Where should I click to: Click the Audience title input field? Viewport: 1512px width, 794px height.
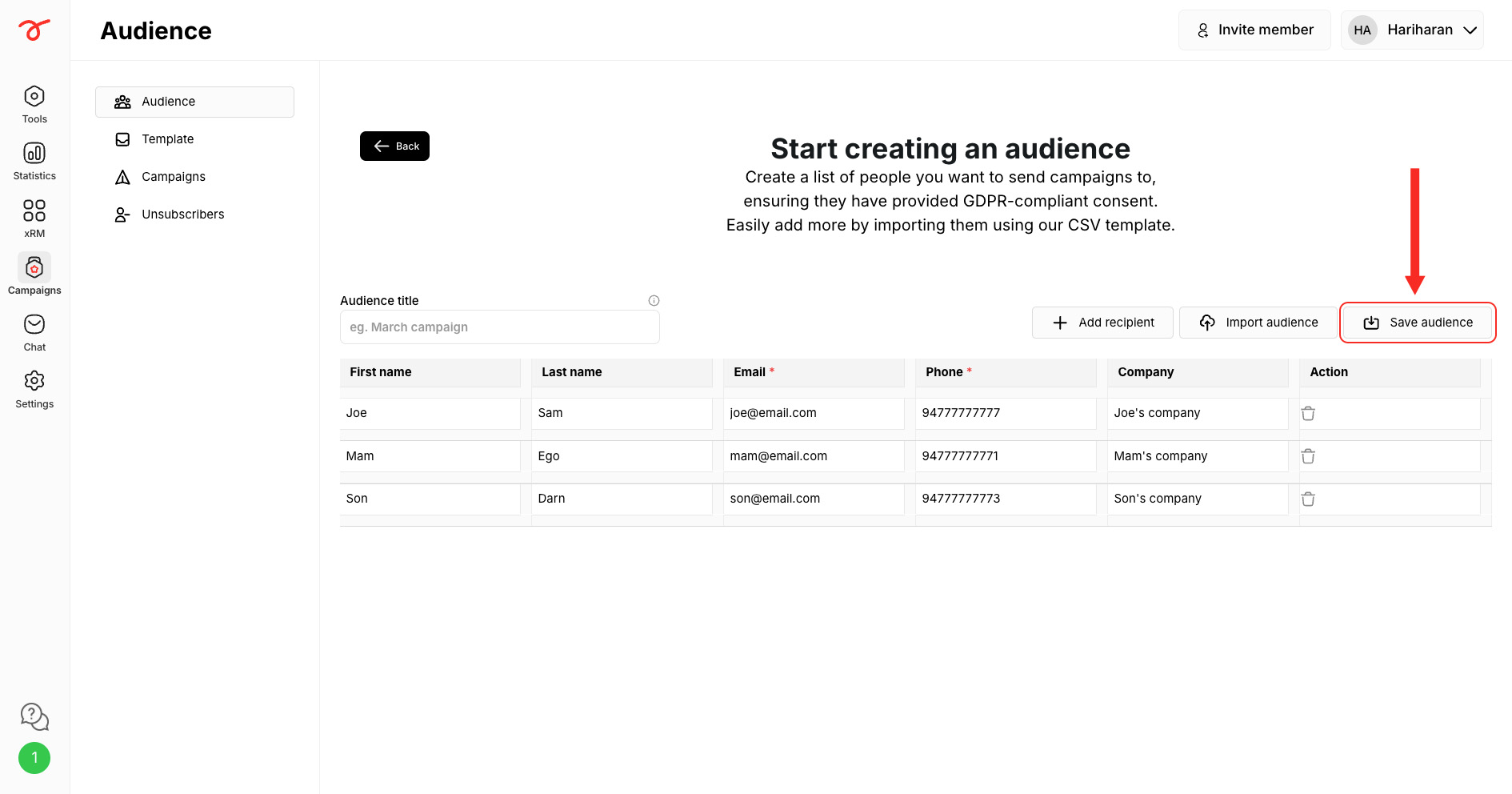click(x=500, y=327)
